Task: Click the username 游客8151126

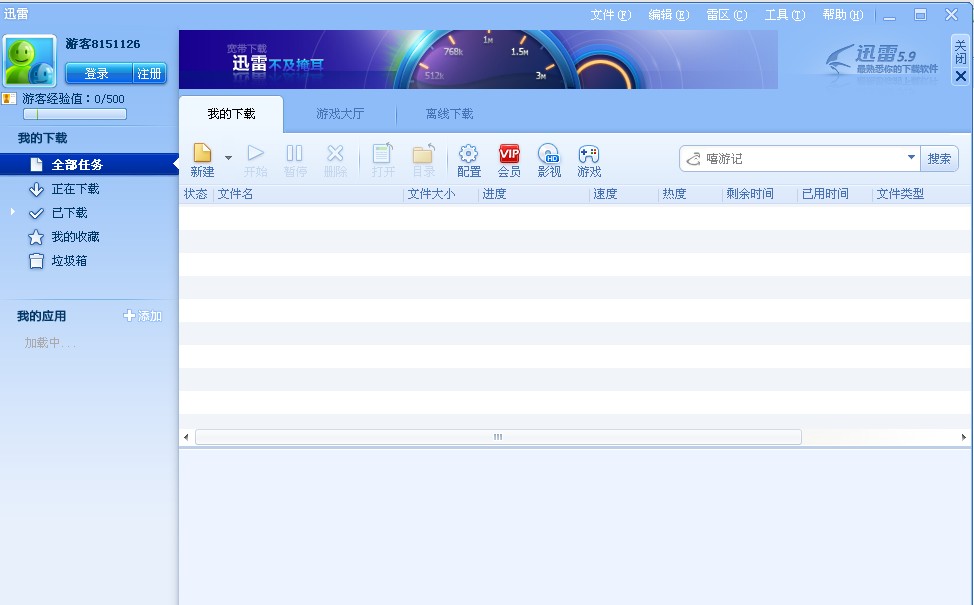Action: [x=102, y=44]
